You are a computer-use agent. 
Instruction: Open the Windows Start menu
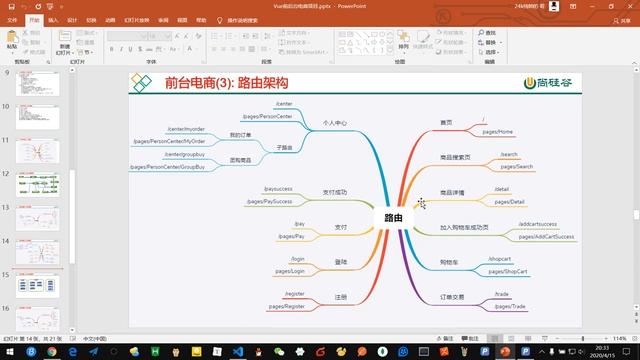(9, 351)
